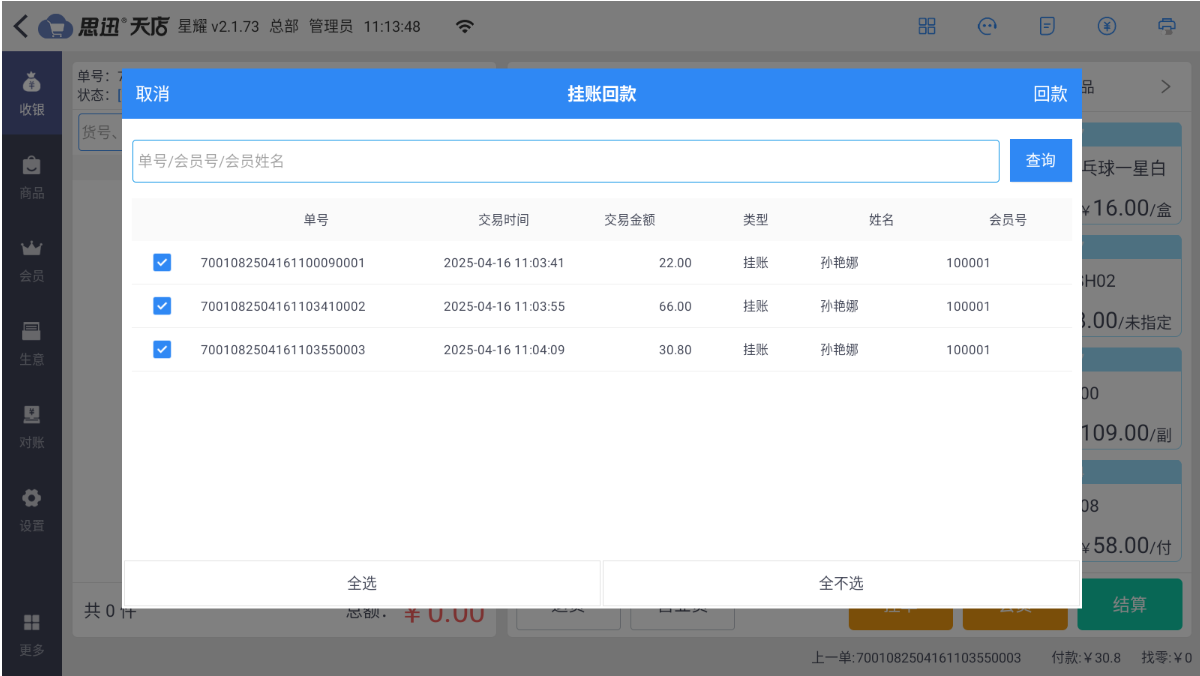Open the grid apps icon in top bar
Screen dimensions: 1200x676
coord(927,27)
